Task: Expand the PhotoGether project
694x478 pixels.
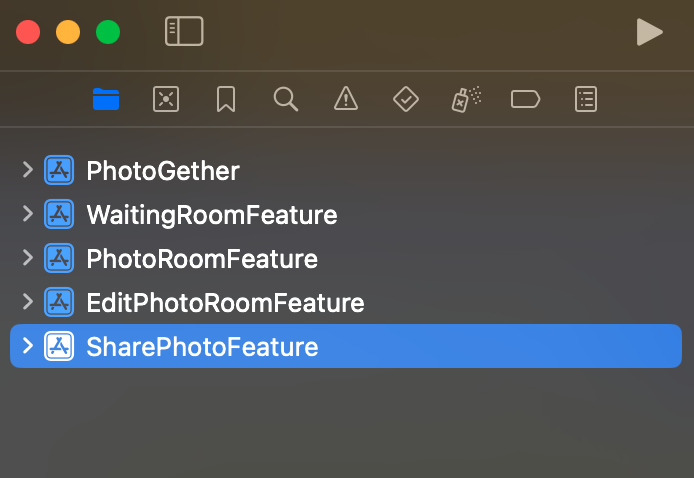Action: [28, 171]
